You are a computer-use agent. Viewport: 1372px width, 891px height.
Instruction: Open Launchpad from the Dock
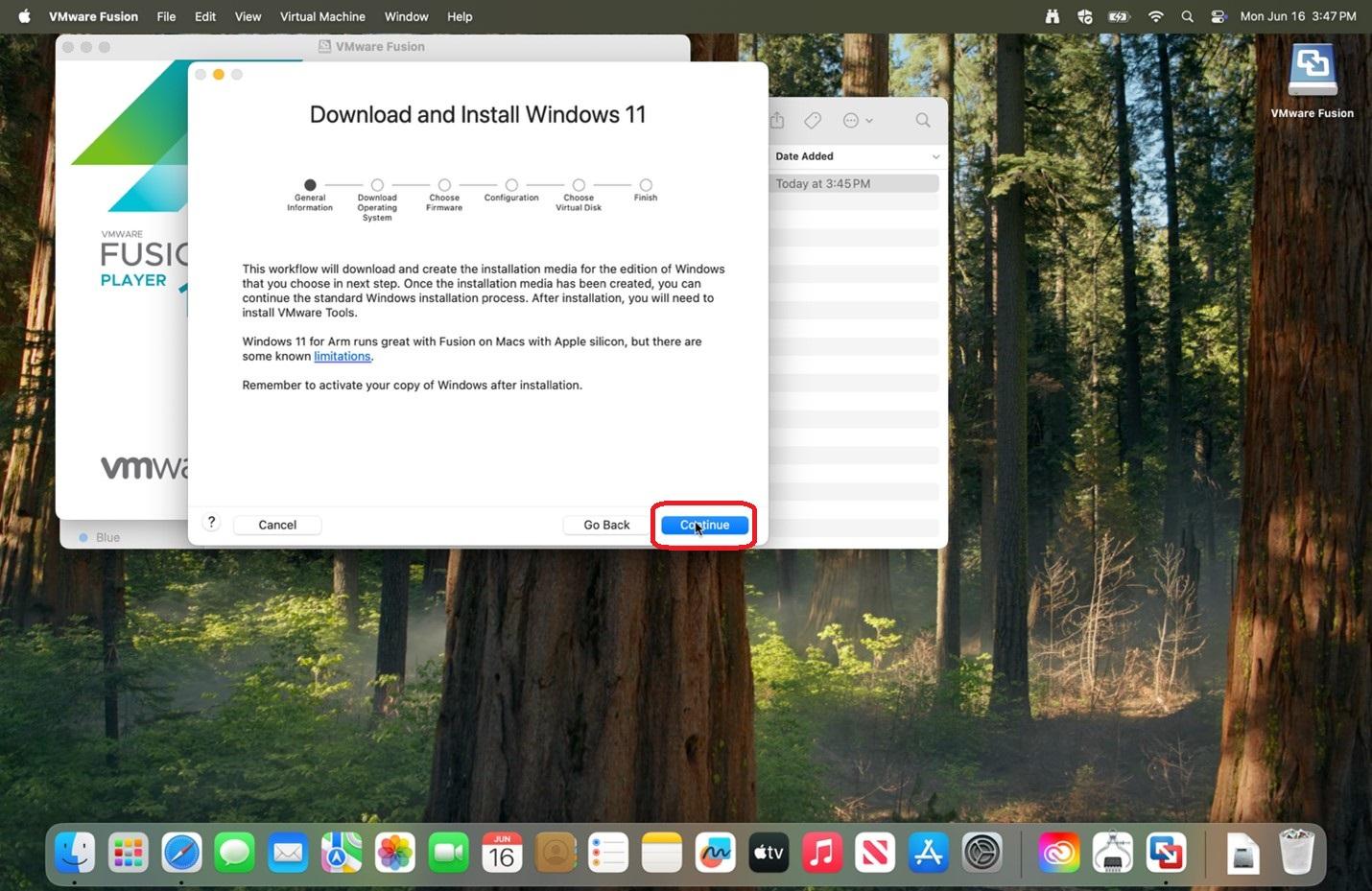point(129,852)
